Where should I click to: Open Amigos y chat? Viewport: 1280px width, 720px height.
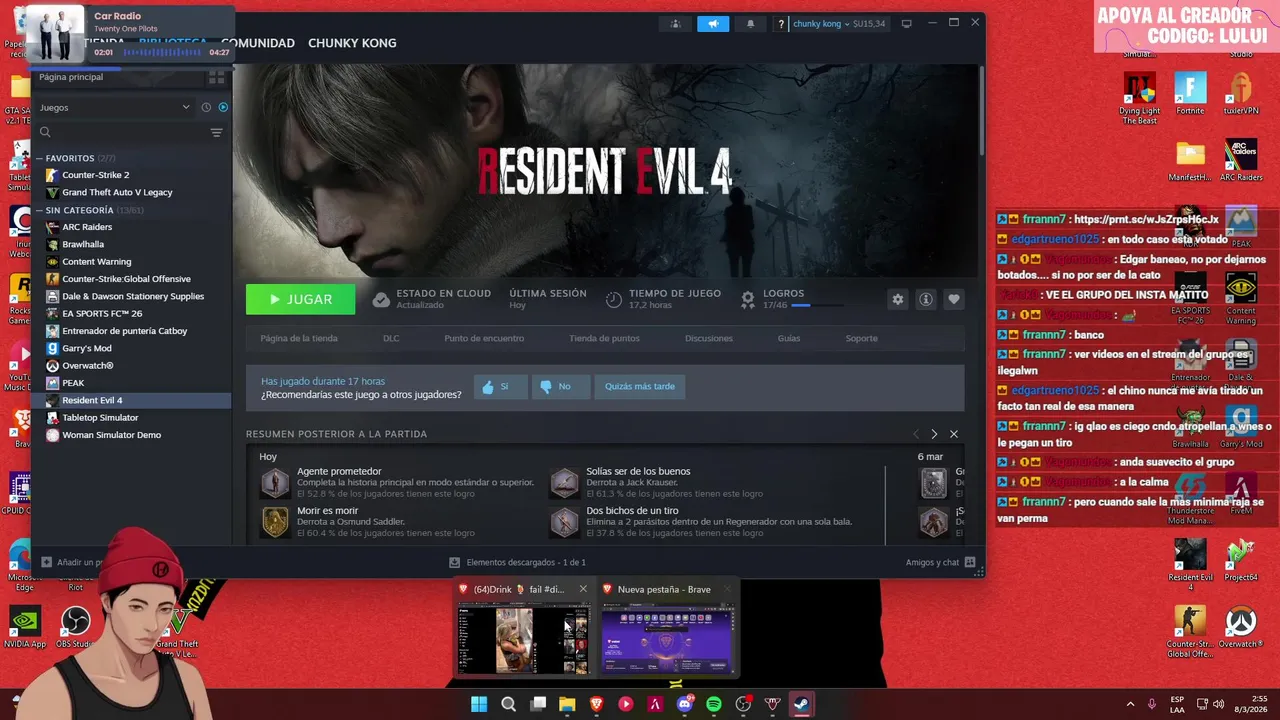pyautogui.click(x=940, y=562)
